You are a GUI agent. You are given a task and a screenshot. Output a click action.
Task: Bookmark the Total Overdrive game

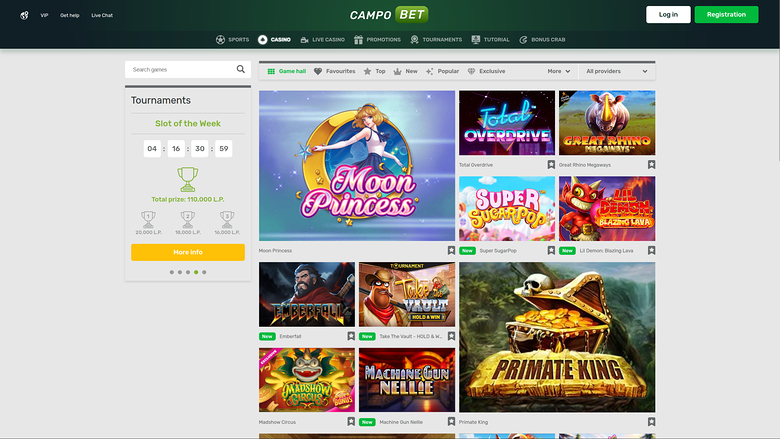[x=551, y=165]
